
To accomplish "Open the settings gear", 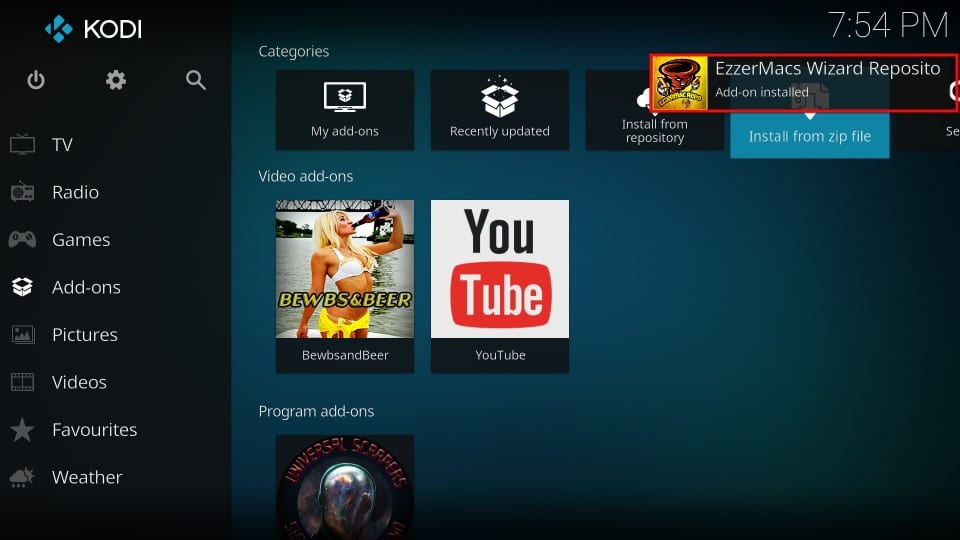I will pos(116,80).
